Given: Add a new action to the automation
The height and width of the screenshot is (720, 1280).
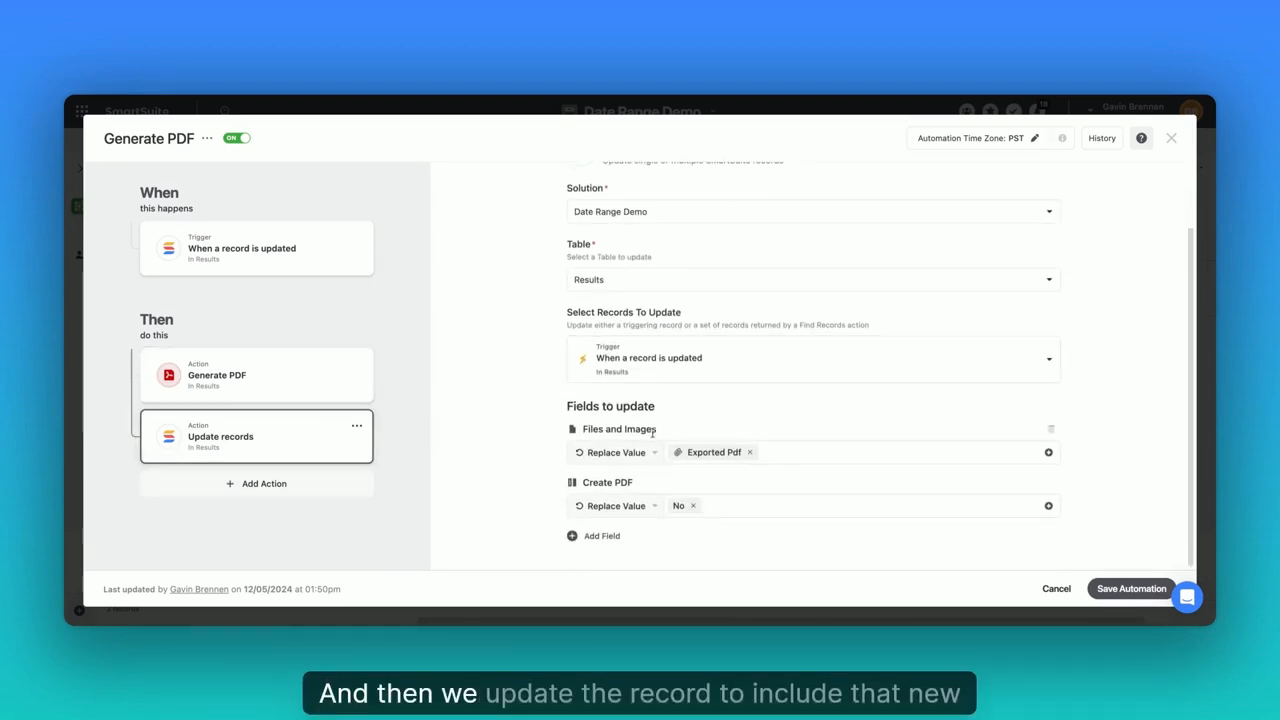Looking at the screenshot, I should [257, 484].
